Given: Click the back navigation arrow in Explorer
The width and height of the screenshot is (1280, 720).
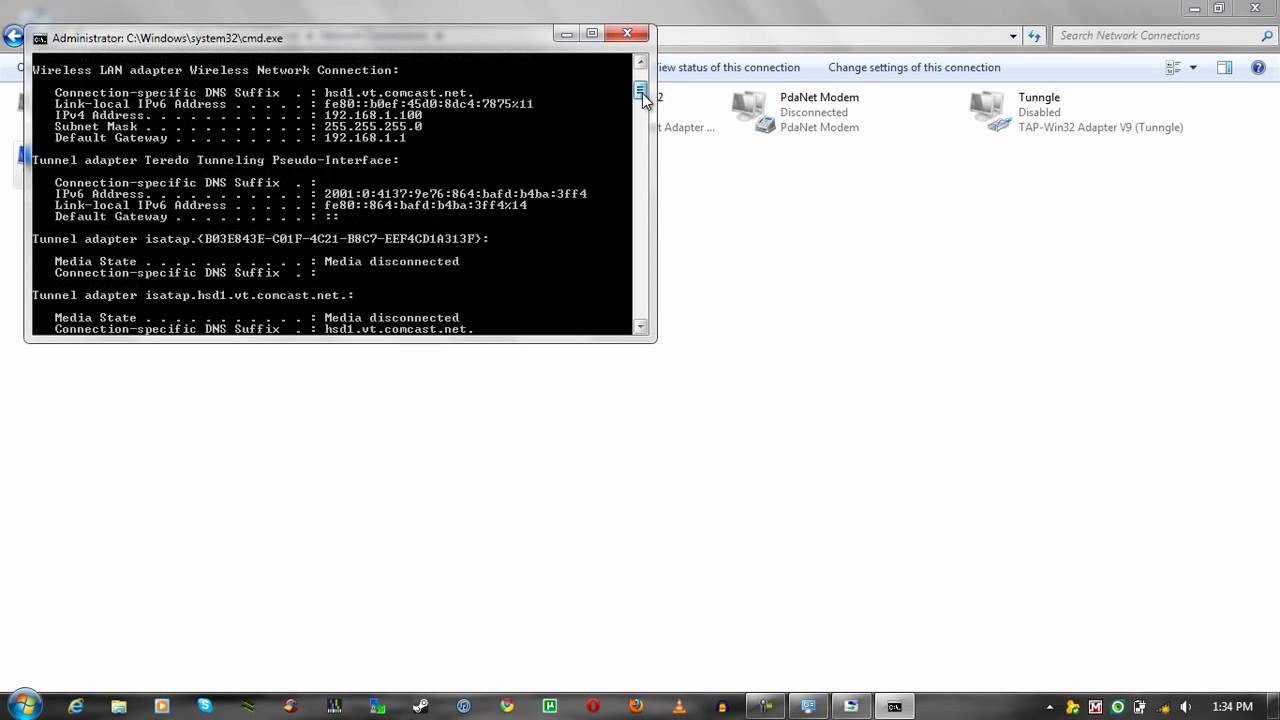Looking at the screenshot, I should click(x=12, y=37).
